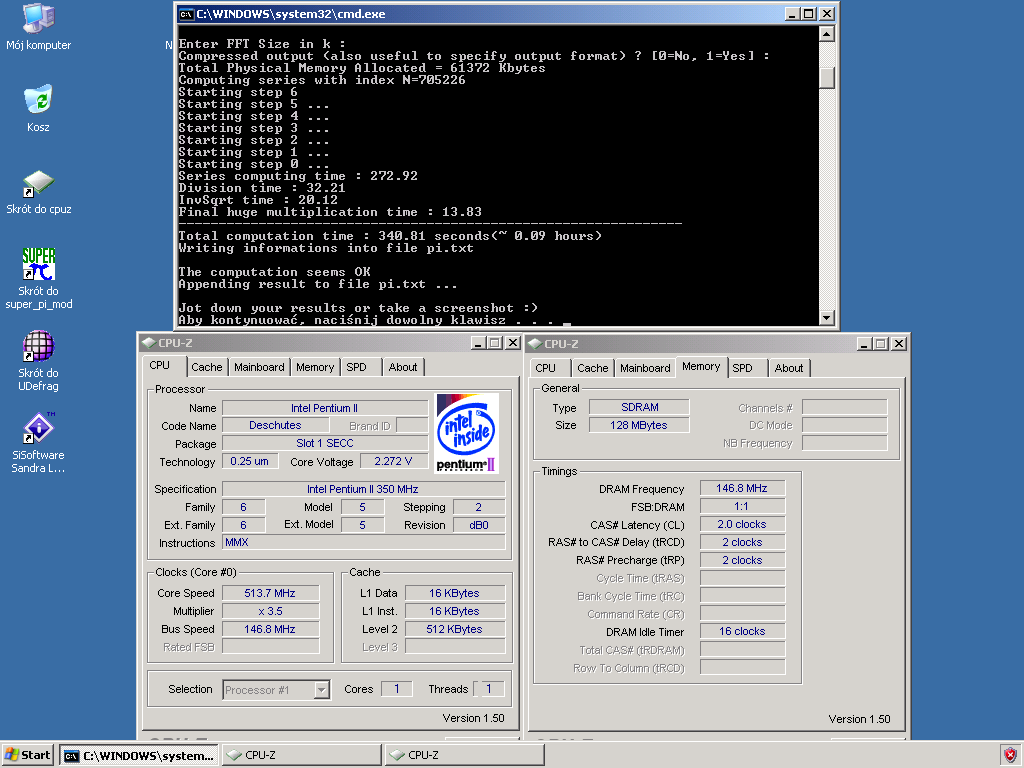Click cmd window scrollbar up arrow
Viewport: 1024px width, 768px height.
click(826, 33)
